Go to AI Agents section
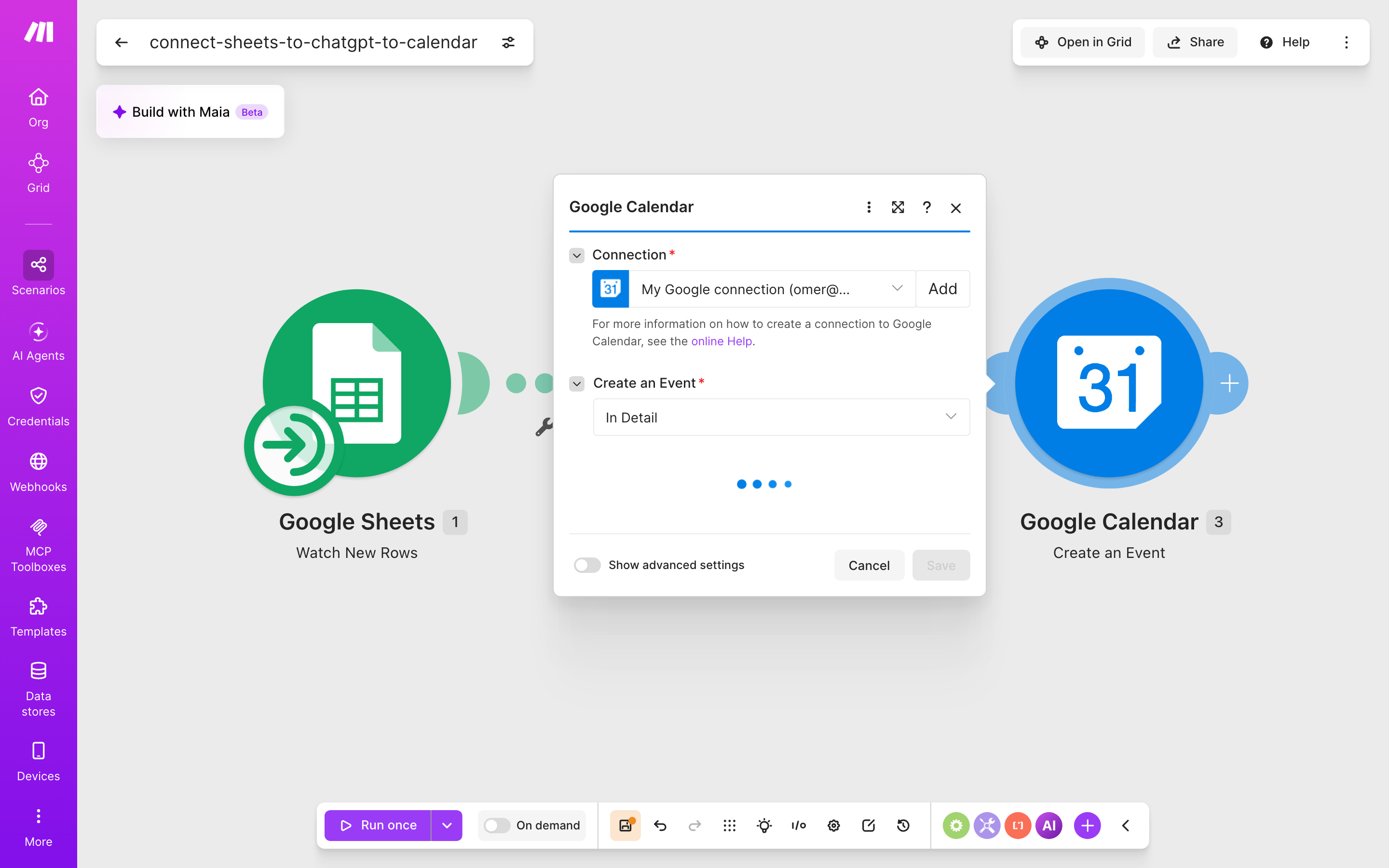 click(x=39, y=341)
